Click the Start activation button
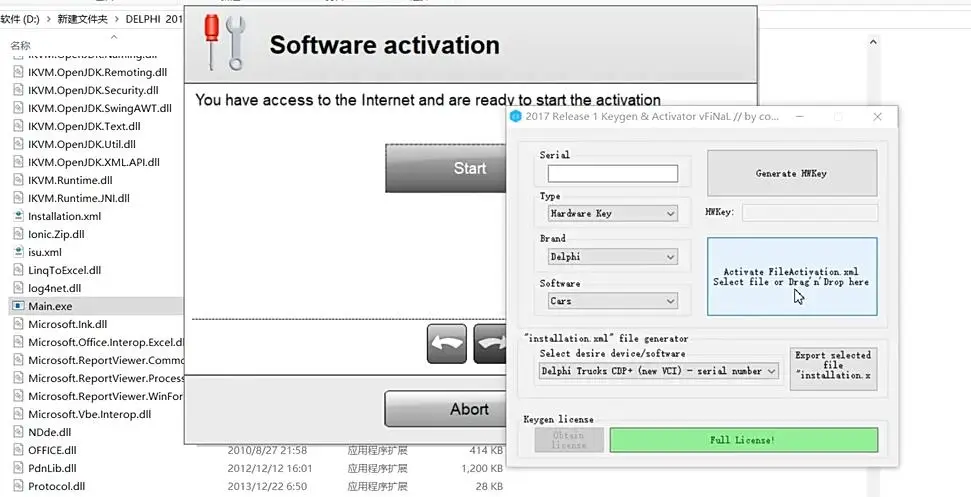The height and width of the screenshot is (497, 971). 446,168
